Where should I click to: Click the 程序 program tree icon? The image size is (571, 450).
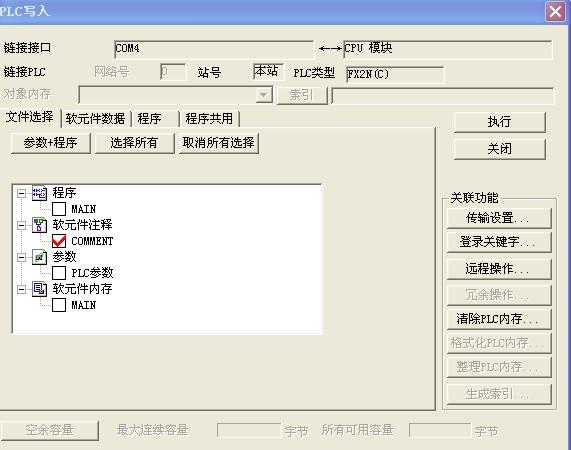[x=39, y=193]
